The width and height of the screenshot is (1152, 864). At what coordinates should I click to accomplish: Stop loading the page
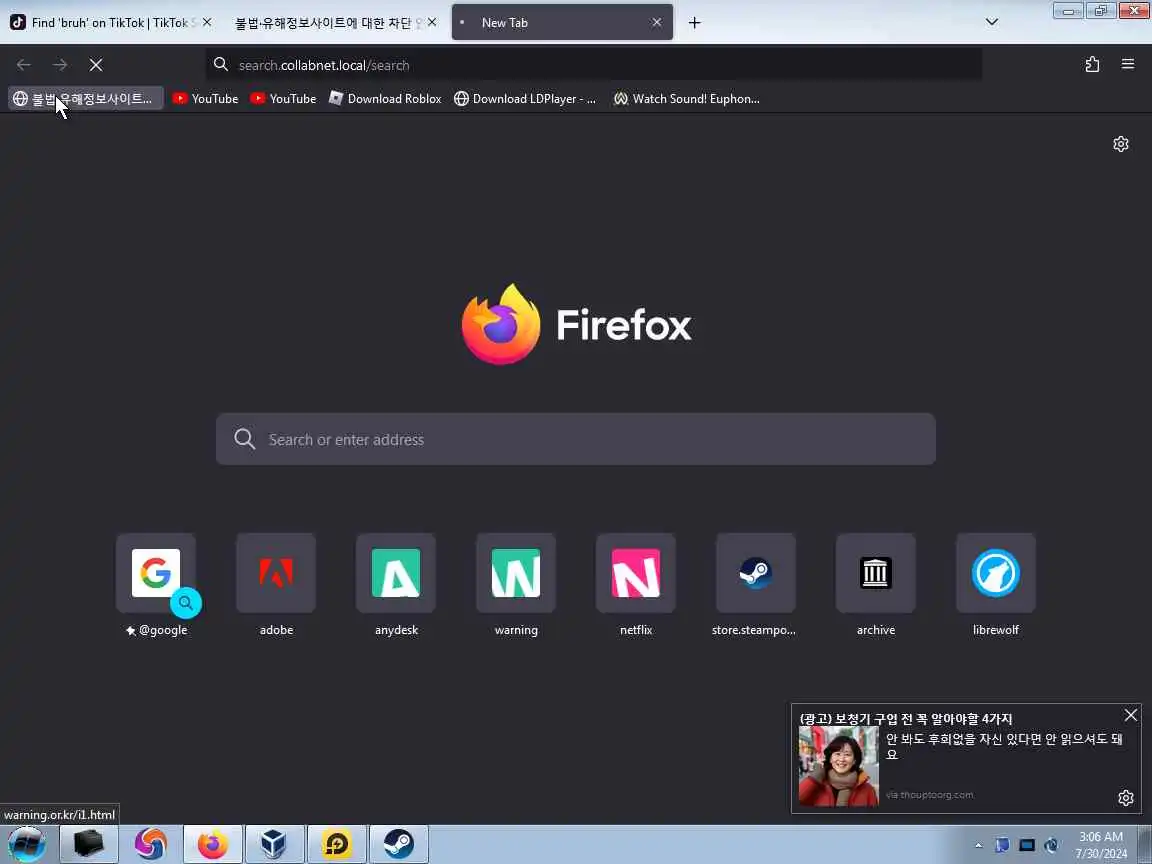point(96,65)
